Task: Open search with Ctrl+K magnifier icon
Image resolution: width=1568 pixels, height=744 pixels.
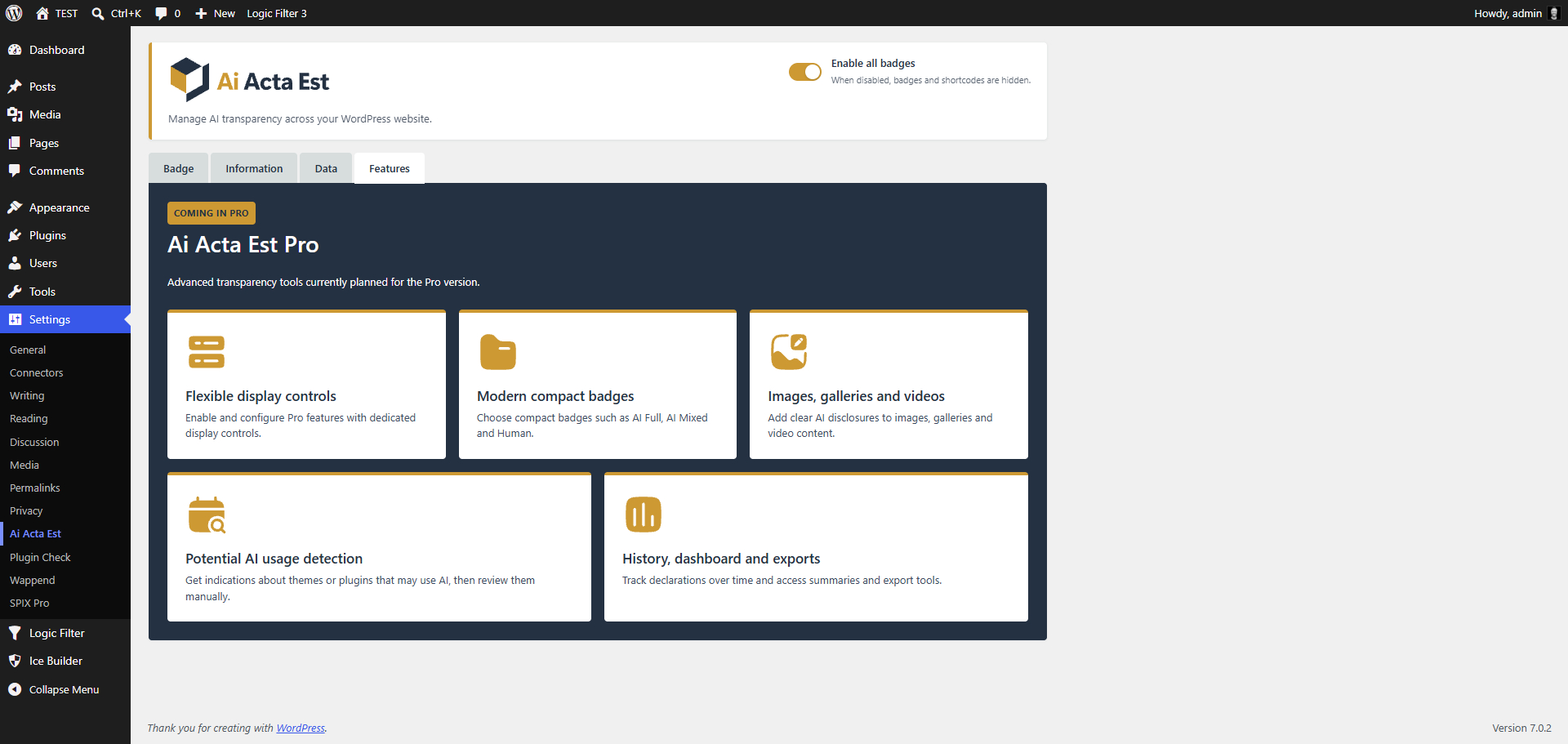Action: pyautogui.click(x=98, y=13)
